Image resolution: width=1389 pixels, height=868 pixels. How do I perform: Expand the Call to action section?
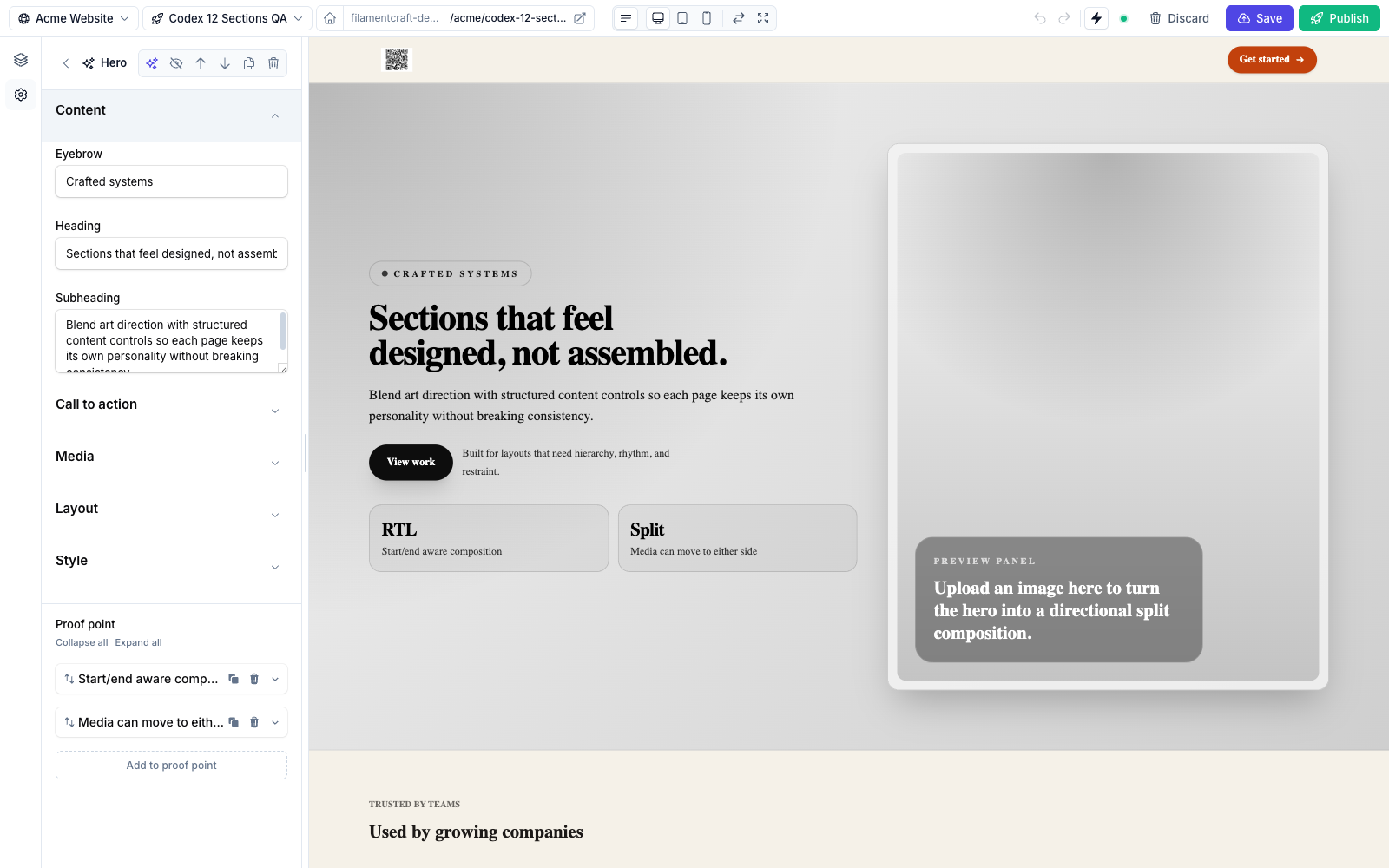[171, 404]
